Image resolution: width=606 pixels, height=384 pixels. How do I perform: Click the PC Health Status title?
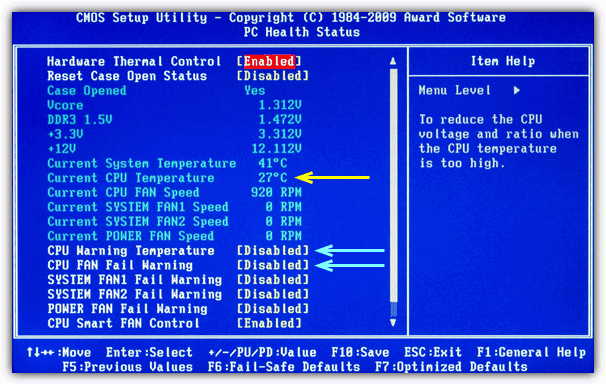pos(302,32)
